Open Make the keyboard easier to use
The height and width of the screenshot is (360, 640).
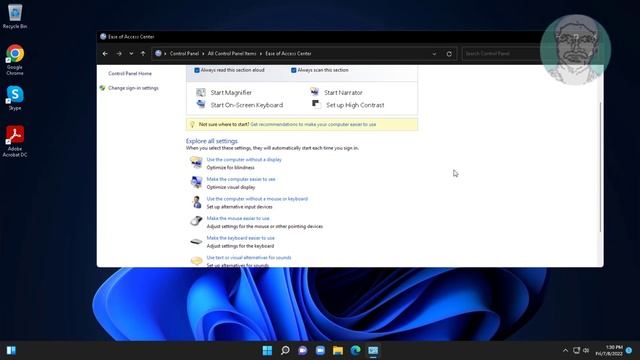(240, 238)
